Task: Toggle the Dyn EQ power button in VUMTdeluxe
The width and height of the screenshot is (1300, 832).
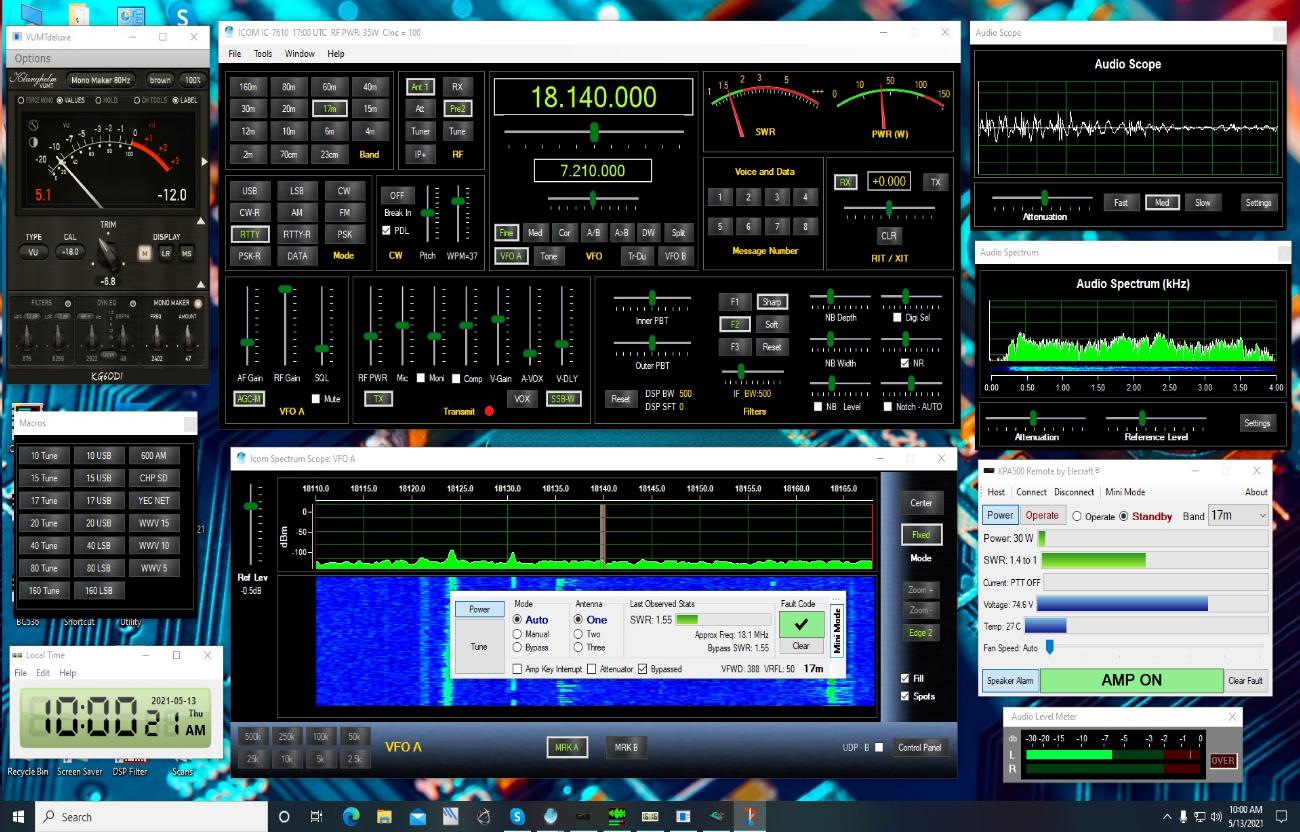Action: coord(133,303)
